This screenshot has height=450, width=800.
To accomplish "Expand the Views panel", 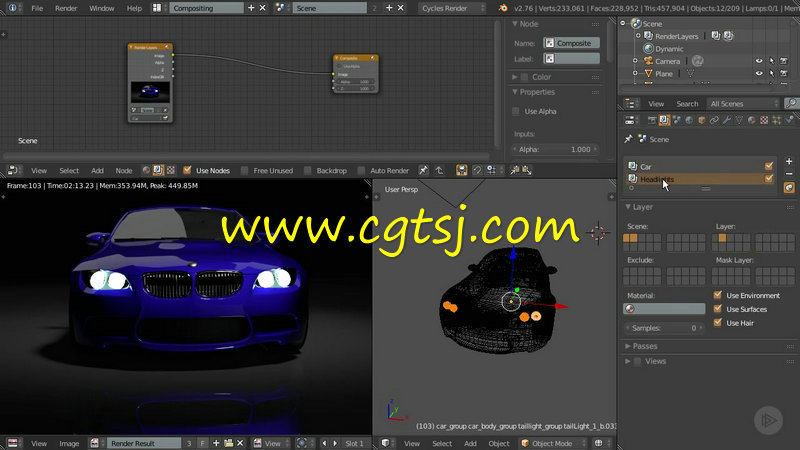I will [x=628, y=361].
